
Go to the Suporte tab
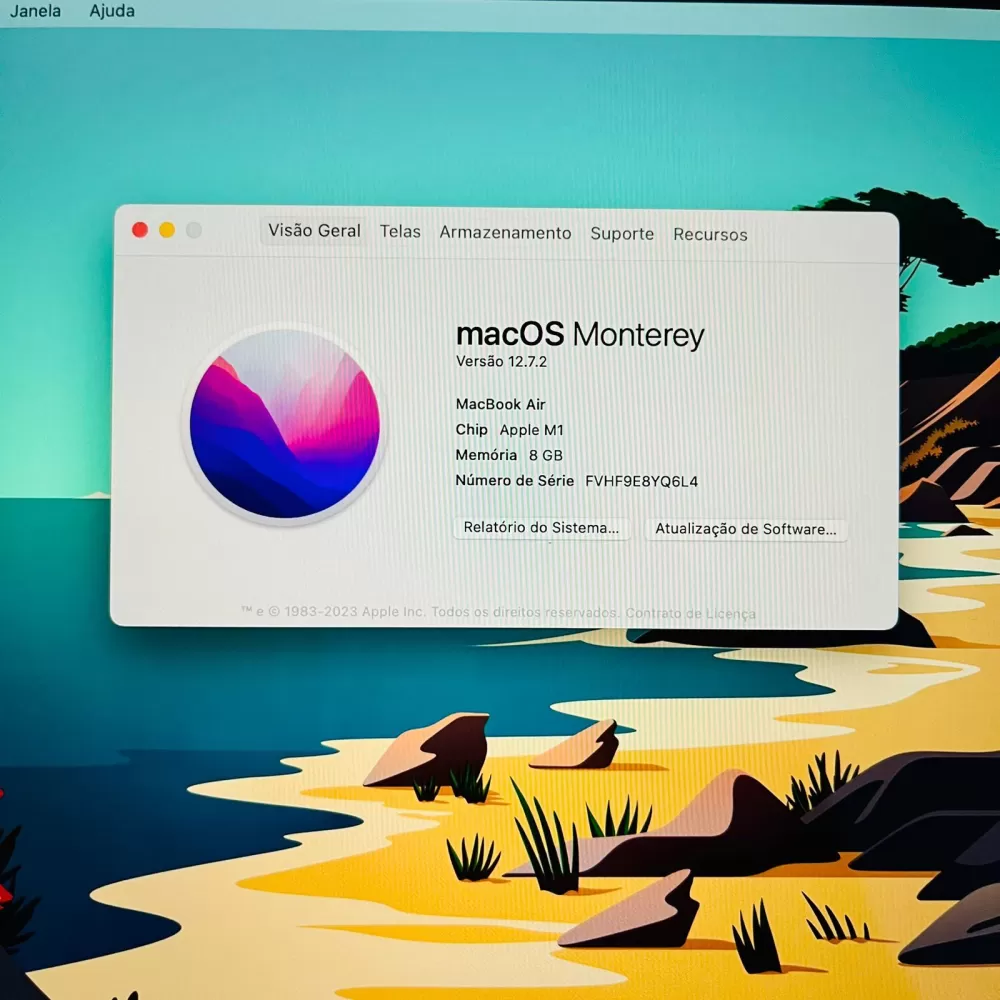click(x=622, y=234)
